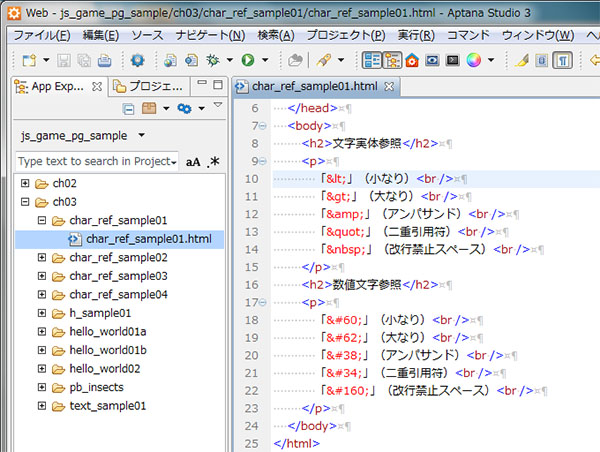Click the blue gear toolbar icon
Viewport: 600px width, 452px height.
coord(137,60)
